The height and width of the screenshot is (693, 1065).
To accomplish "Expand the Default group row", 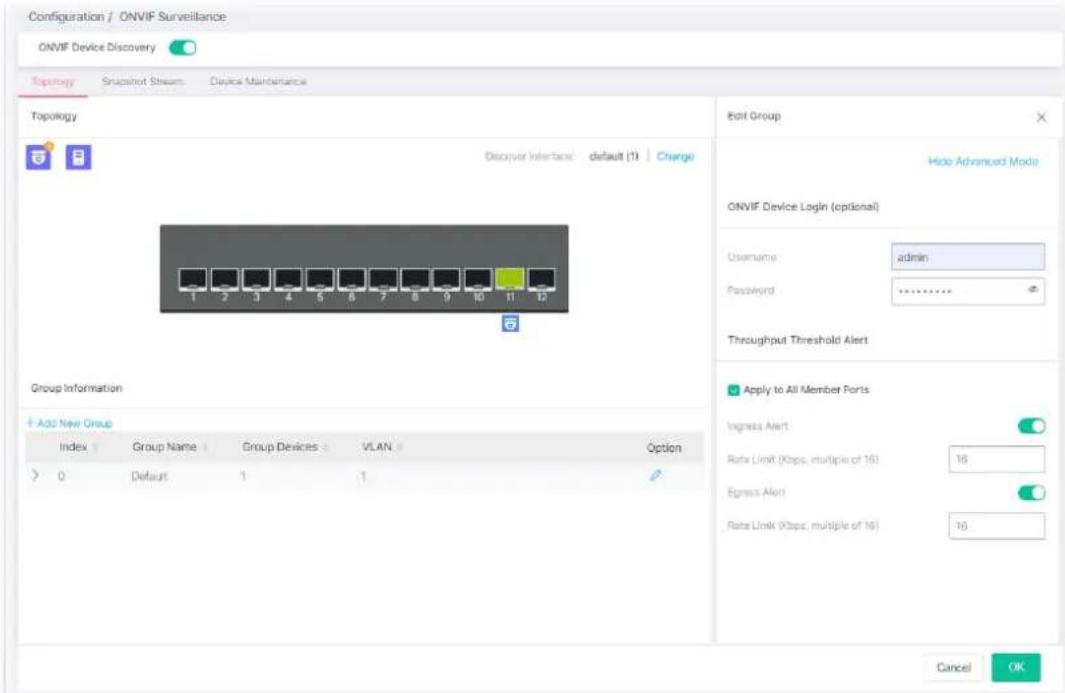I will coord(35,476).
